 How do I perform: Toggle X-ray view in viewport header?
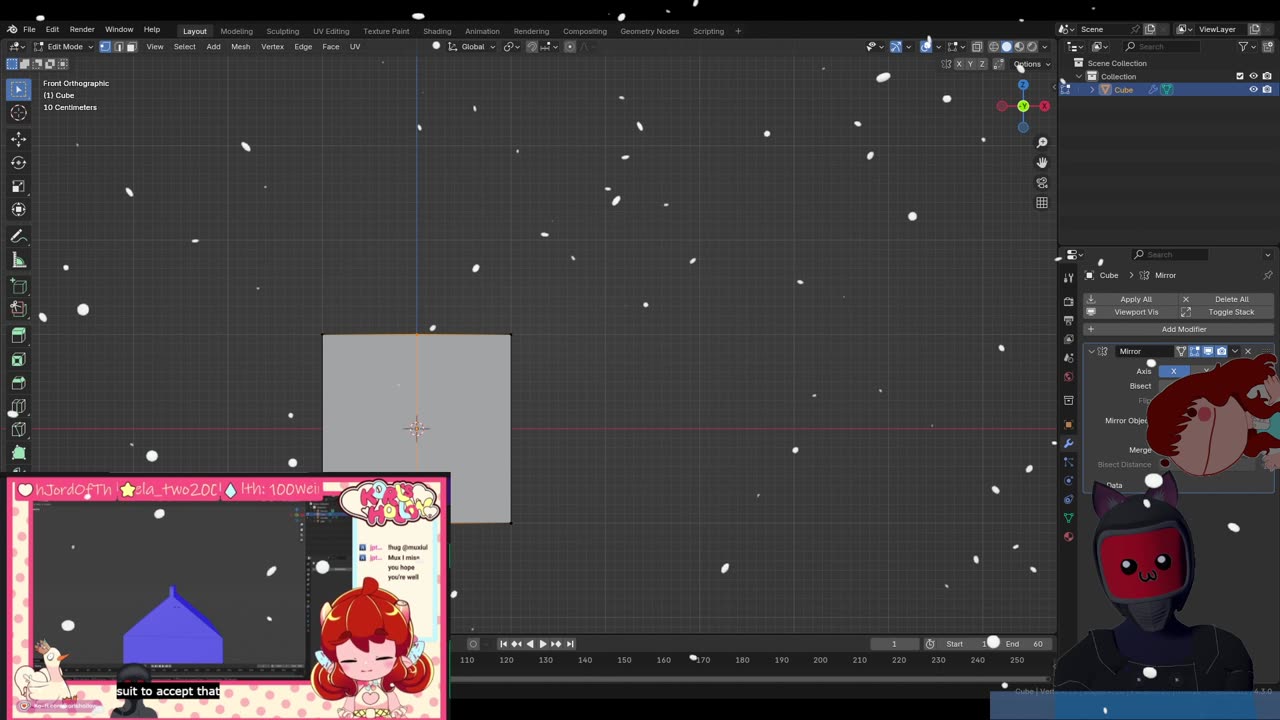coord(977,46)
